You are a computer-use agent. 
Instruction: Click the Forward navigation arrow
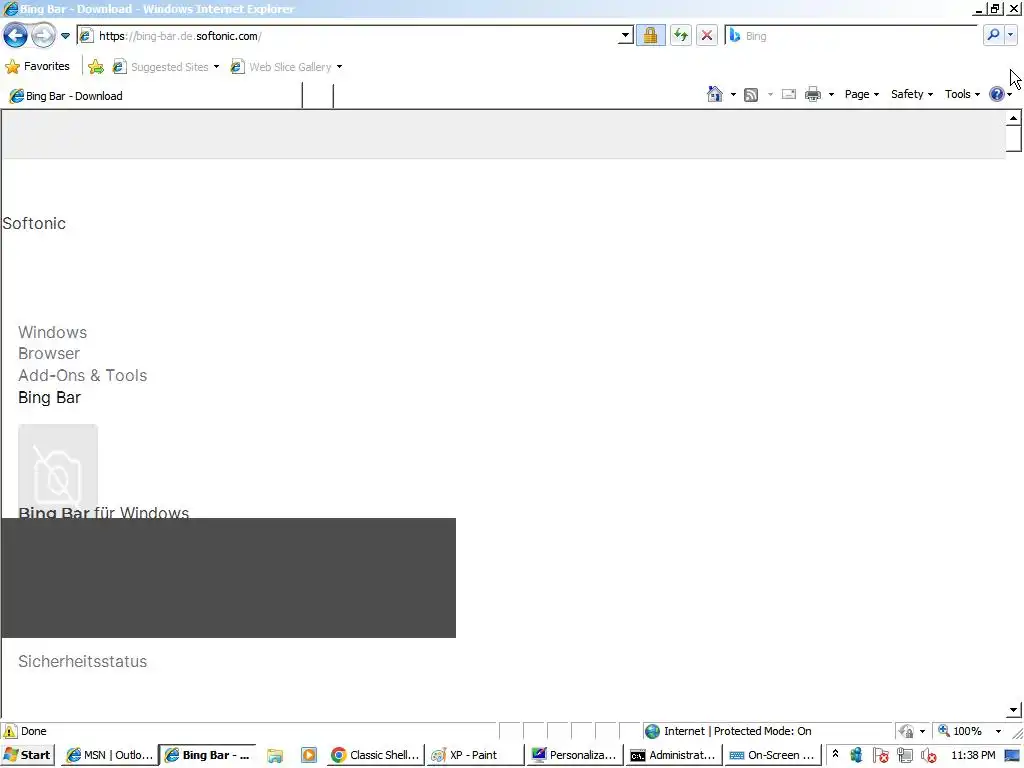(43, 35)
